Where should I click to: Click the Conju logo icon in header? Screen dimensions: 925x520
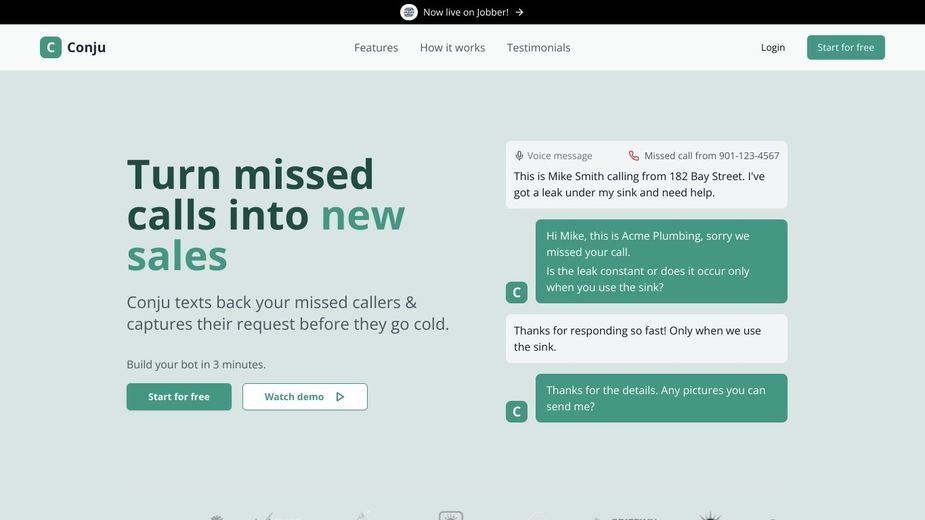pos(51,47)
